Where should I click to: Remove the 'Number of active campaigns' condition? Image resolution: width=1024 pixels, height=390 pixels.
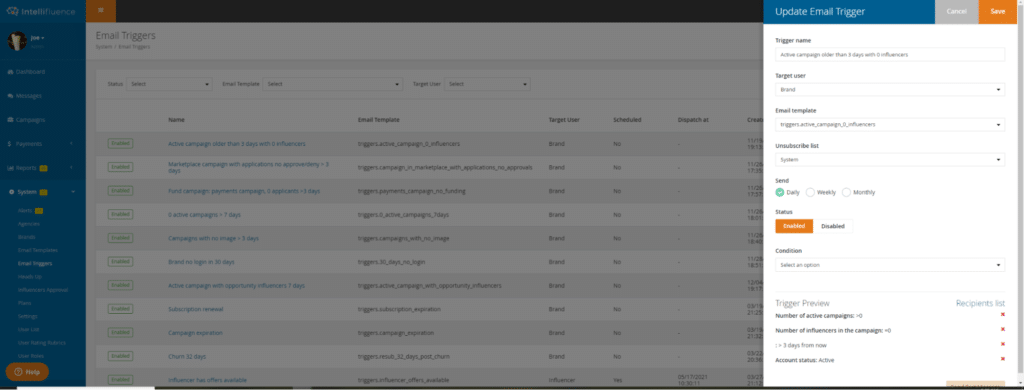point(1002,315)
